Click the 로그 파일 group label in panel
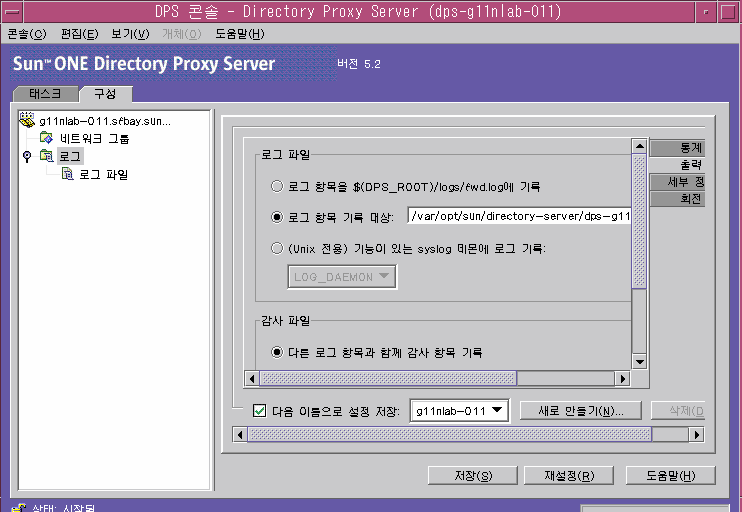The image size is (742, 512). 285,155
